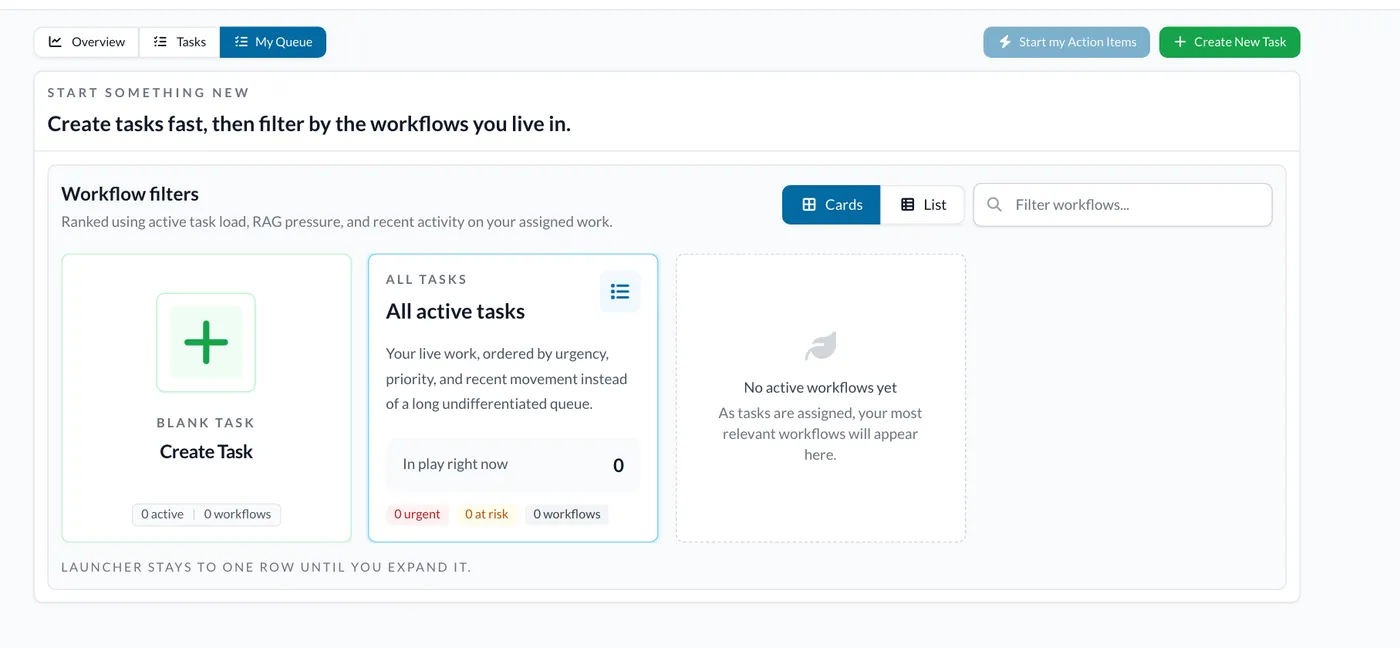
Task: Switch workflow view to Cards
Action: pyautogui.click(x=831, y=204)
